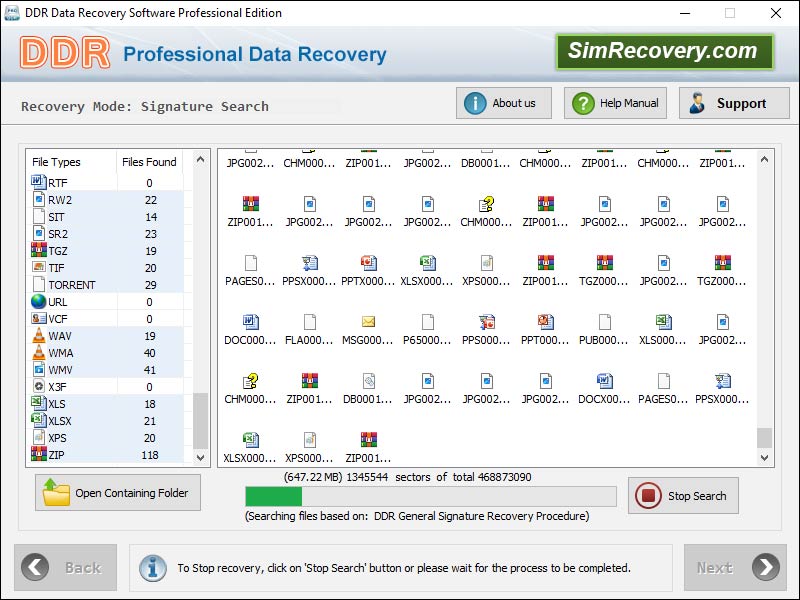Select the RW2 file type icon
Viewport: 800px width, 600px height.
[39, 199]
